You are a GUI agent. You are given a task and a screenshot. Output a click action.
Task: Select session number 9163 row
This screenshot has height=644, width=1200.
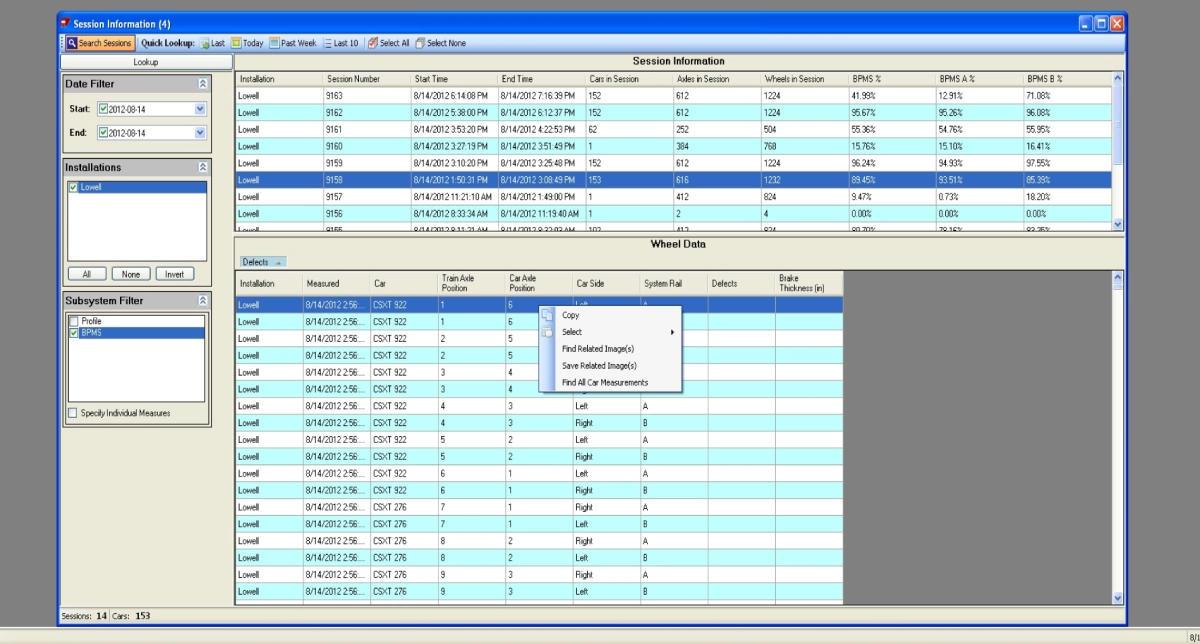coord(673,95)
